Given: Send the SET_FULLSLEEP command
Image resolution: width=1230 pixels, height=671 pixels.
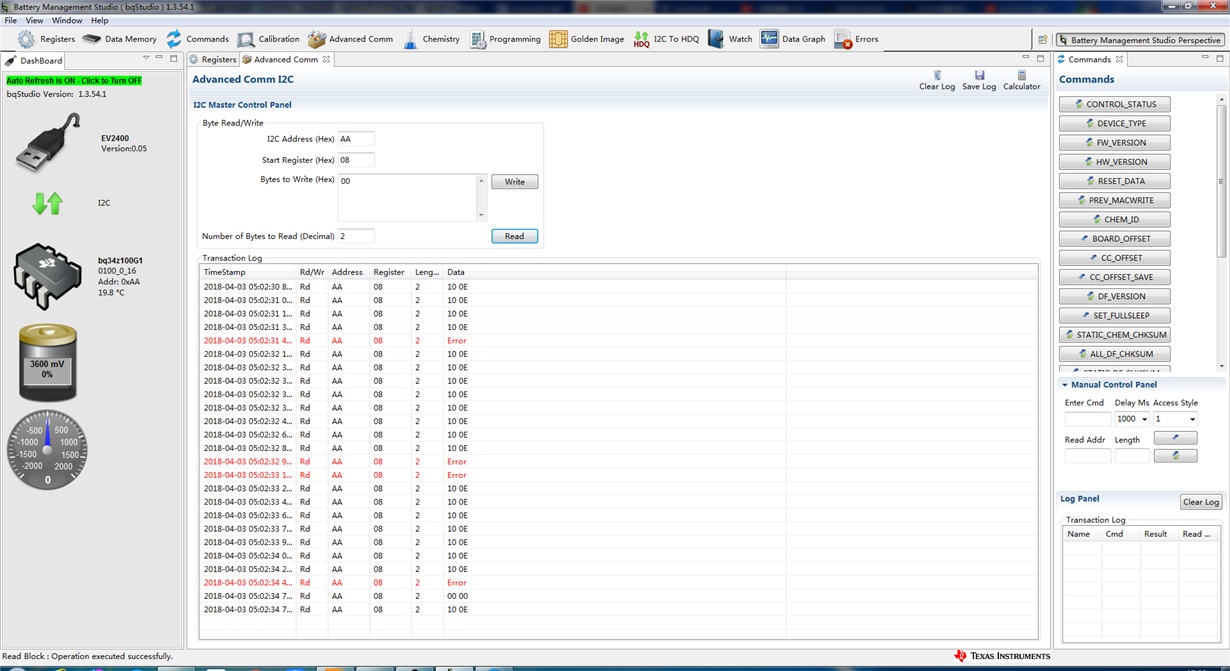Looking at the screenshot, I should tap(1115, 315).
